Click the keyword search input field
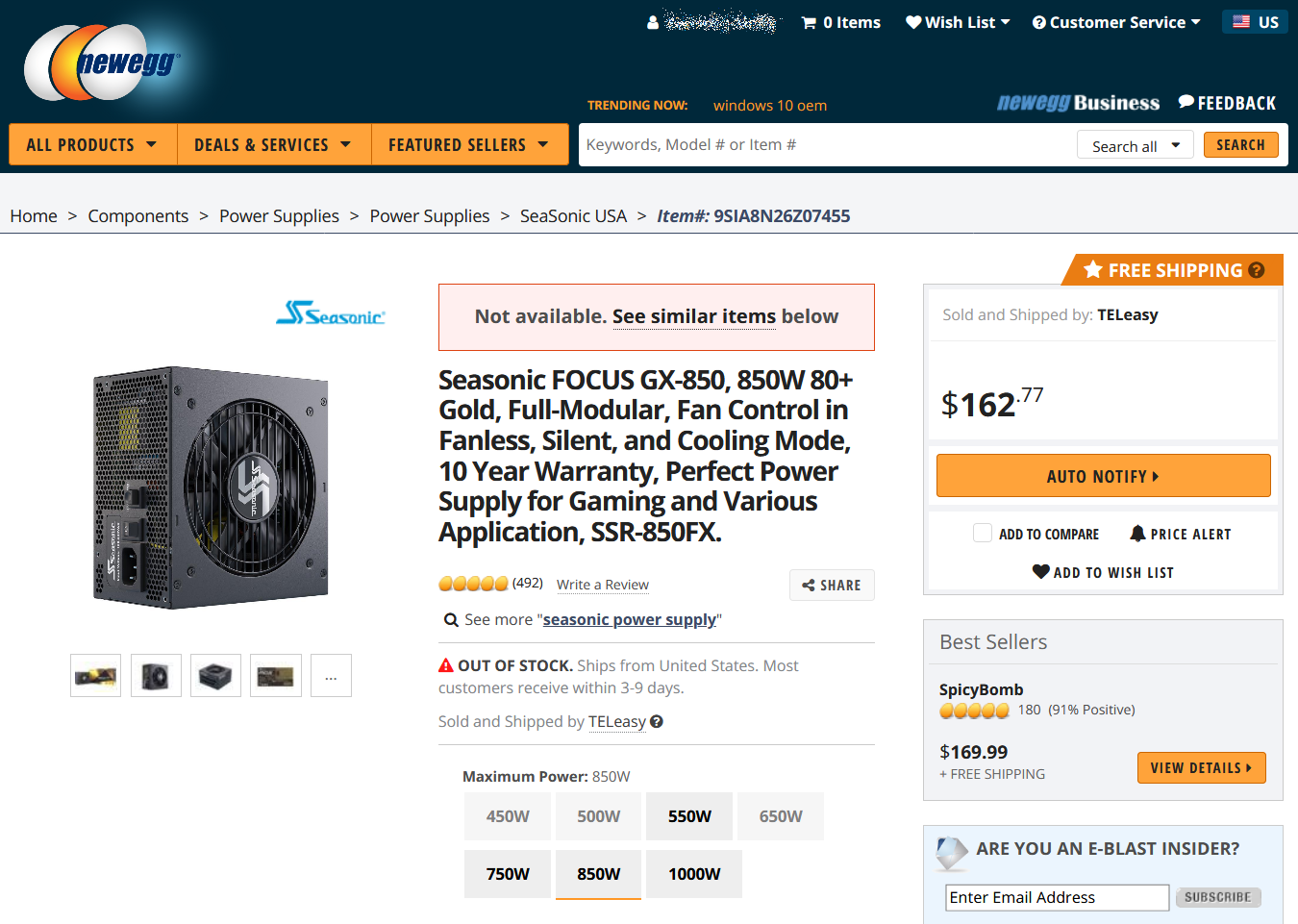Image resolution: width=1298 pixels, height=924 pixels. tap(827, 145)
